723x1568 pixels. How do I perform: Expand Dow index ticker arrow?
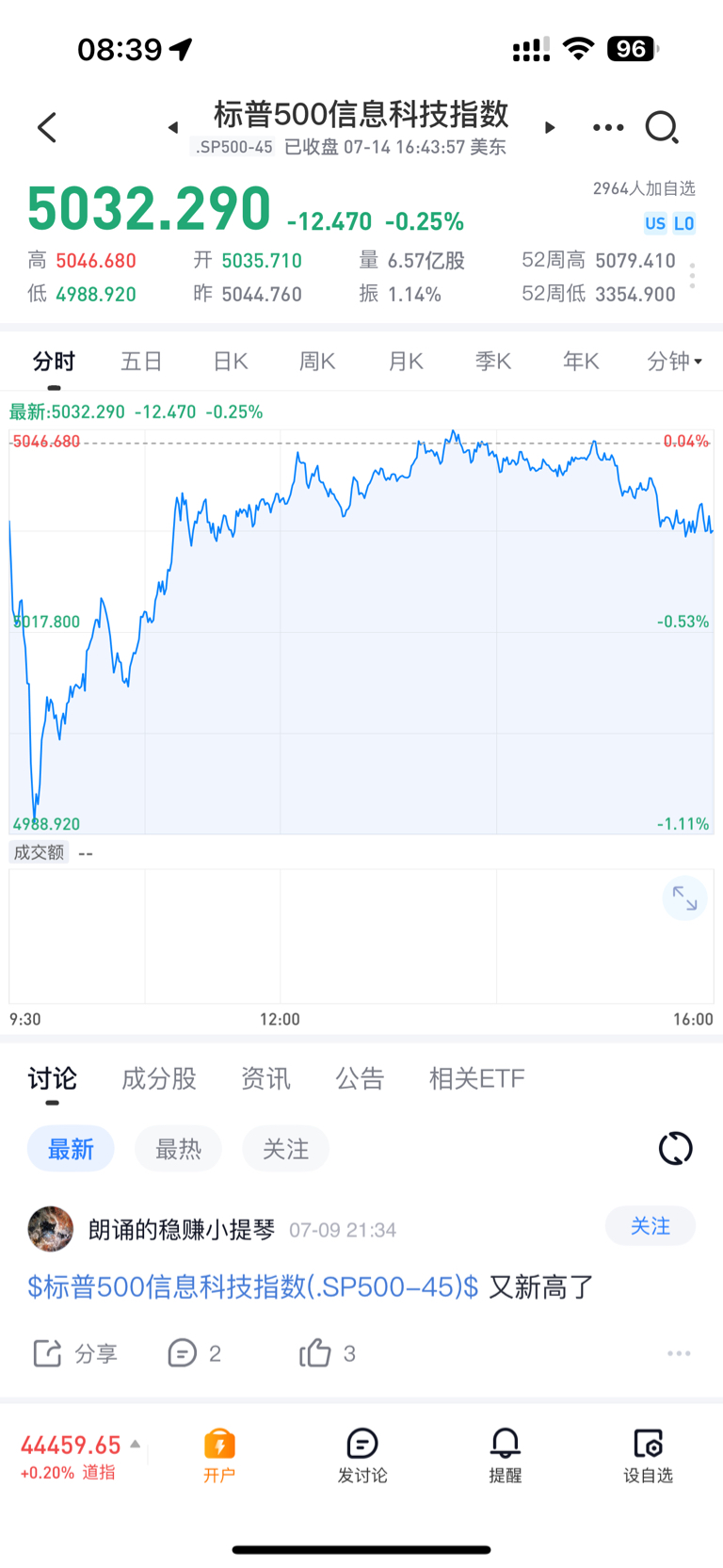click(136, 1444)
